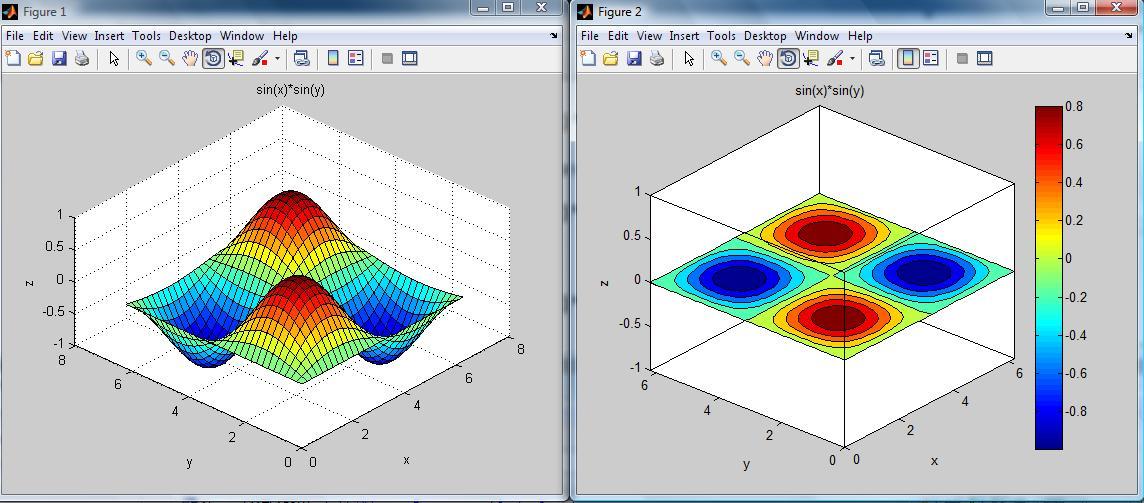Select Edit Plot arrow tool in Figure 1
This screenshot has height=503, width=1144.
point(114,59)
